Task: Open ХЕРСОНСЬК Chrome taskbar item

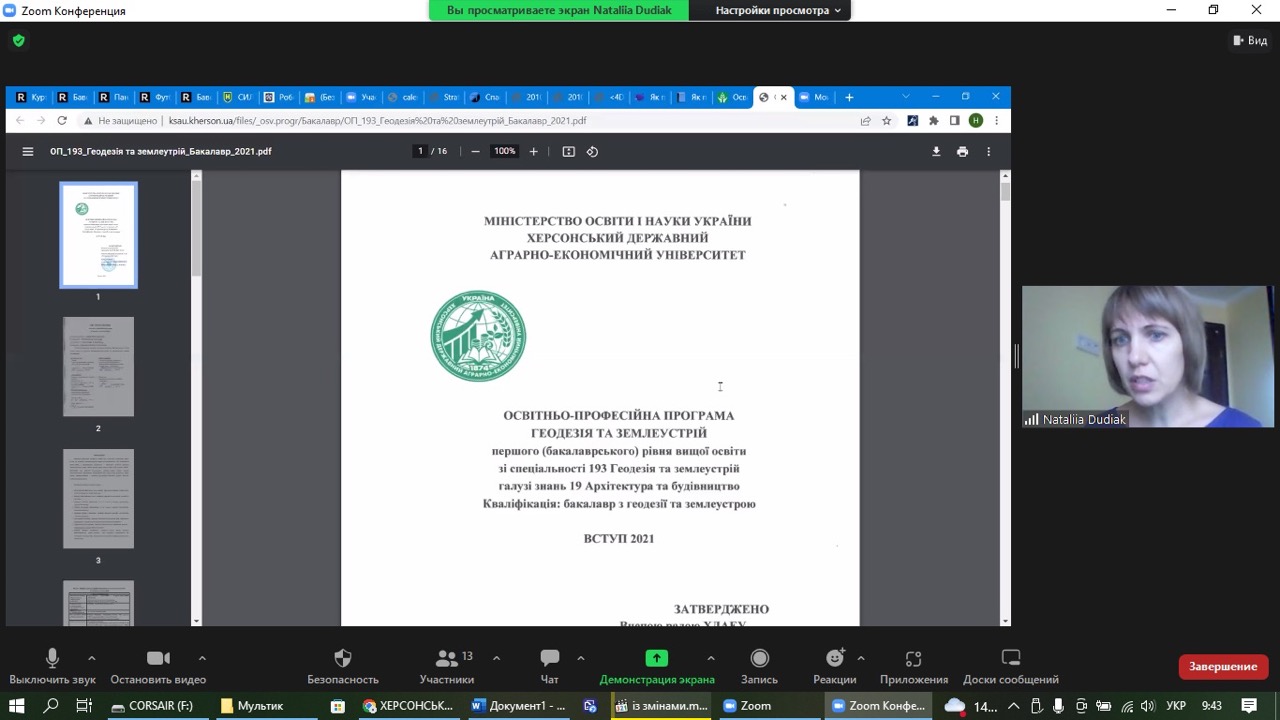Action: [x=409, y=705]
